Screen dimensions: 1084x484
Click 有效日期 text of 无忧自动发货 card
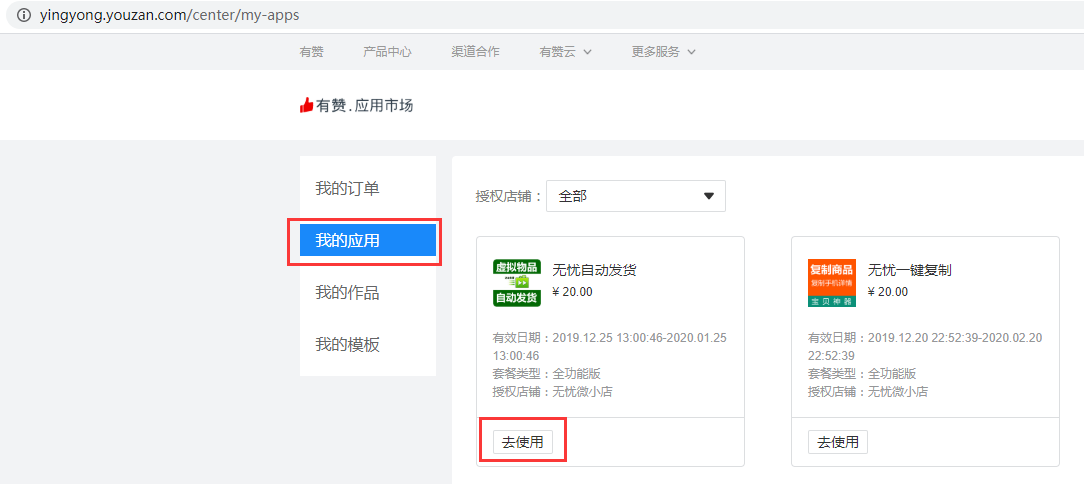pyautogui.click(x=609, y=346)
